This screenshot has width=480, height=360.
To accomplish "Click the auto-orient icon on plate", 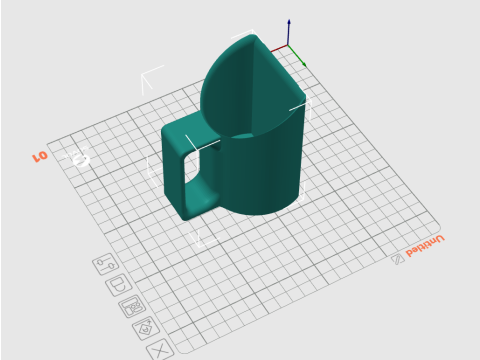I will (x=146, y=328).
